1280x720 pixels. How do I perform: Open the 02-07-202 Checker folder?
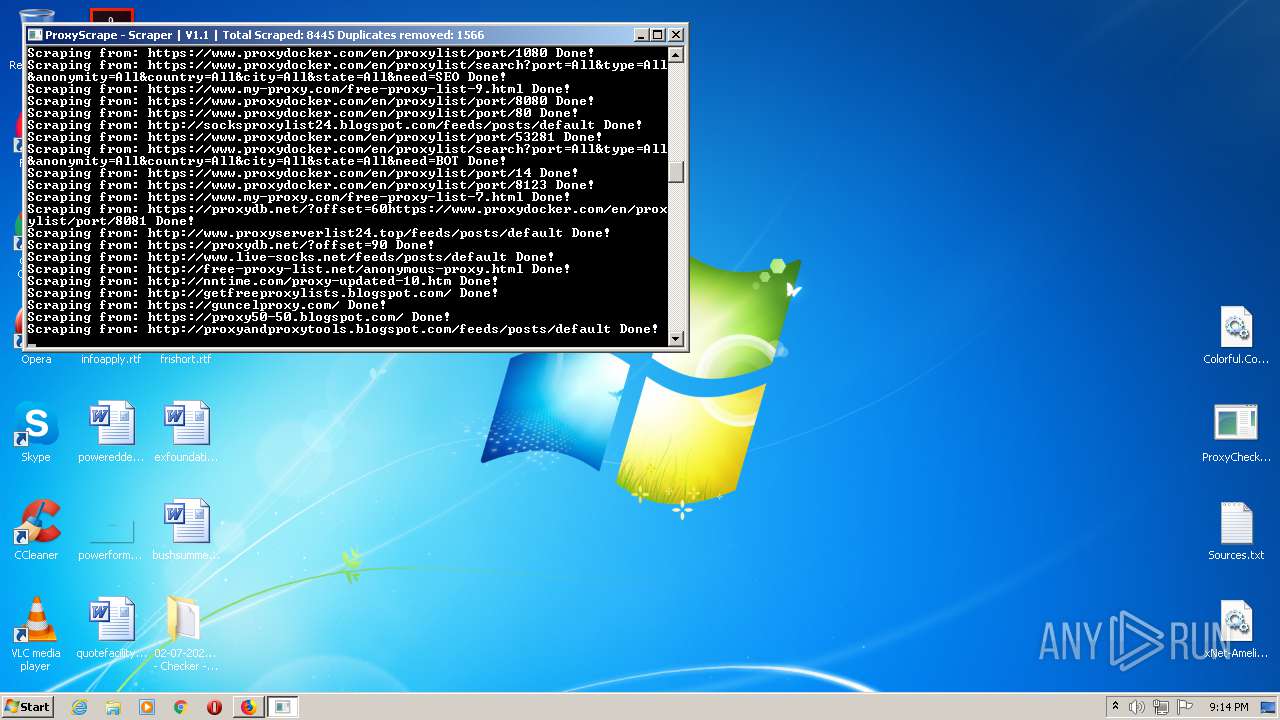point(186,635)
